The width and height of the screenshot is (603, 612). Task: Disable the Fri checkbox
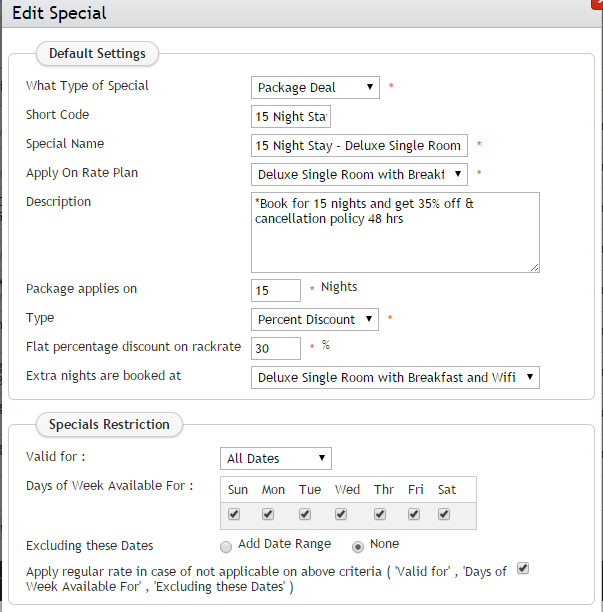tap(414, 514)
